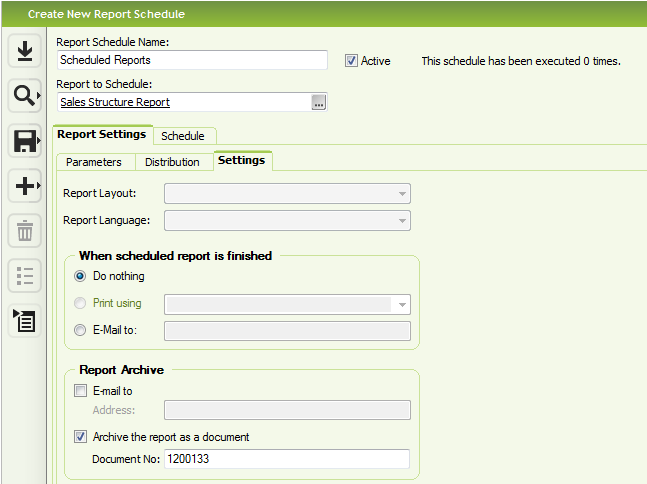Click the Document No input field
The height and width of the screenshot is (484, 647).
[287, 459]
